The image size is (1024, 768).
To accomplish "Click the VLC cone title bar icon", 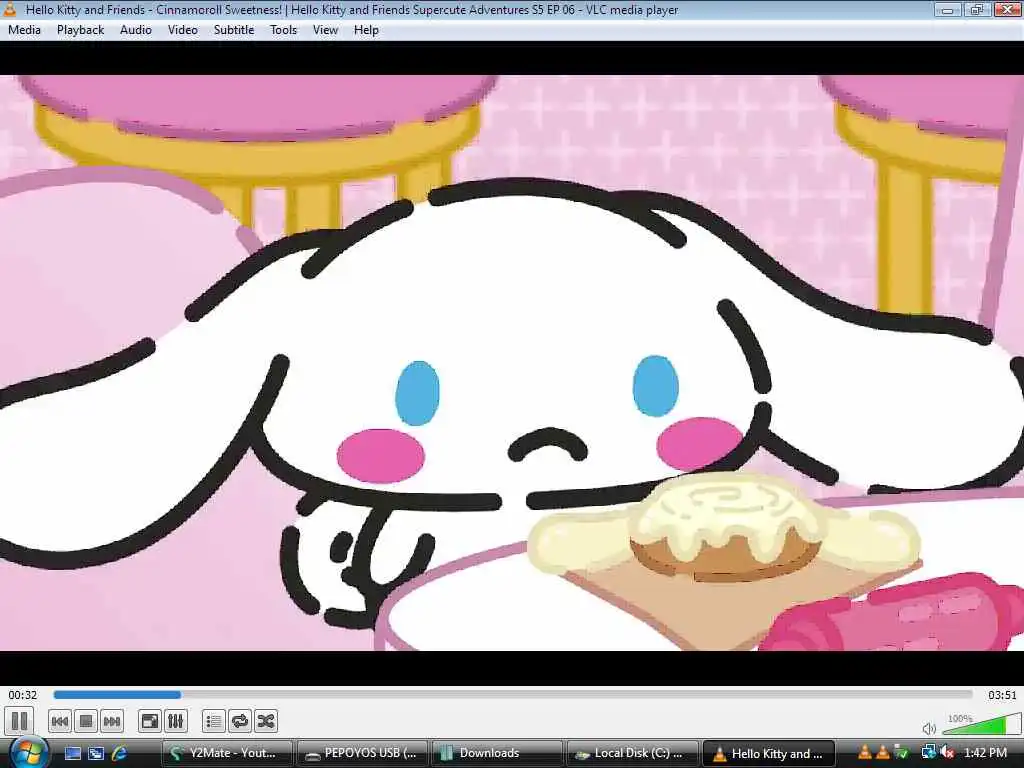I will tap(10, 9).
